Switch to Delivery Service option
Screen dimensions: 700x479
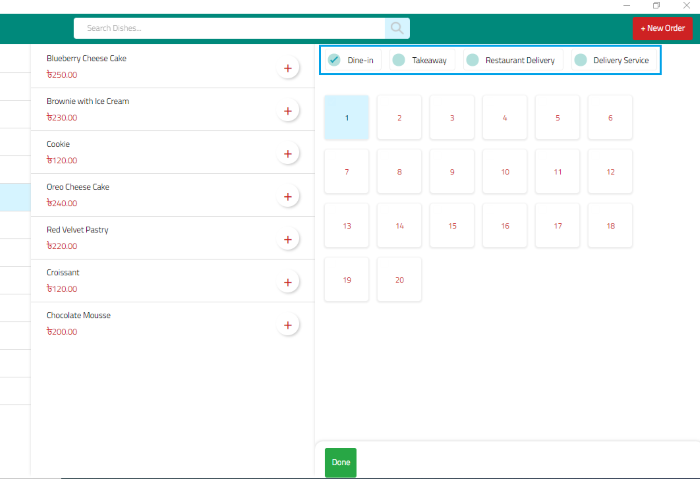pos(612,60)
